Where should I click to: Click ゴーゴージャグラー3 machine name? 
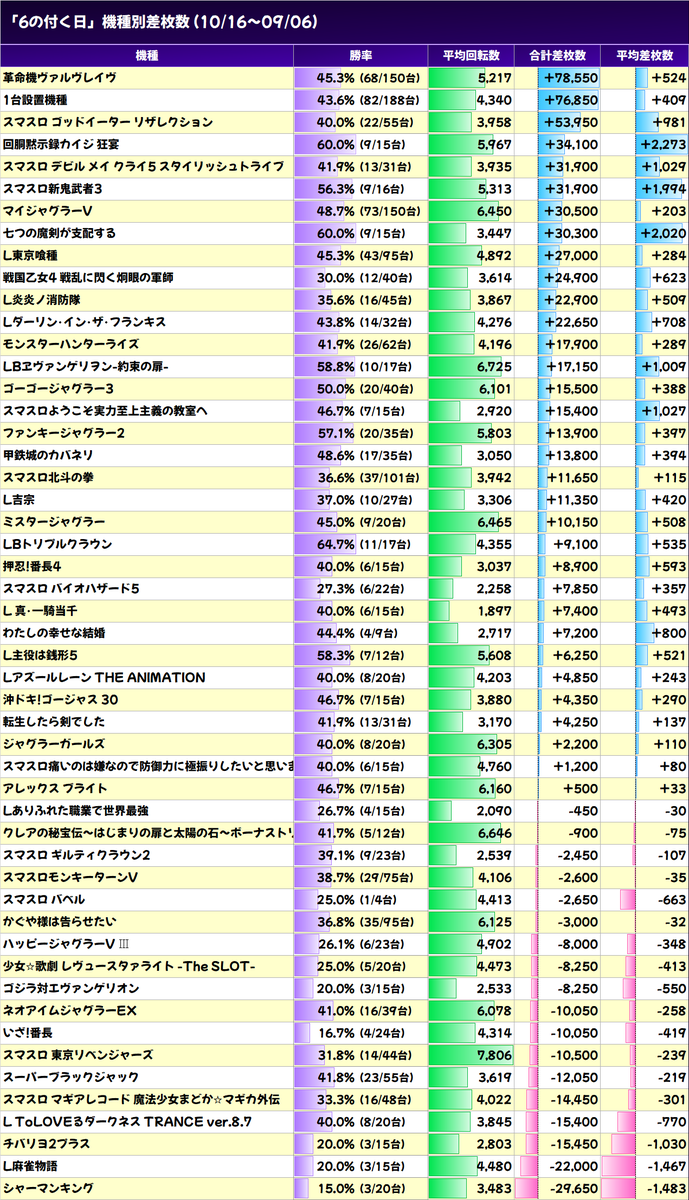coord(58,388)
